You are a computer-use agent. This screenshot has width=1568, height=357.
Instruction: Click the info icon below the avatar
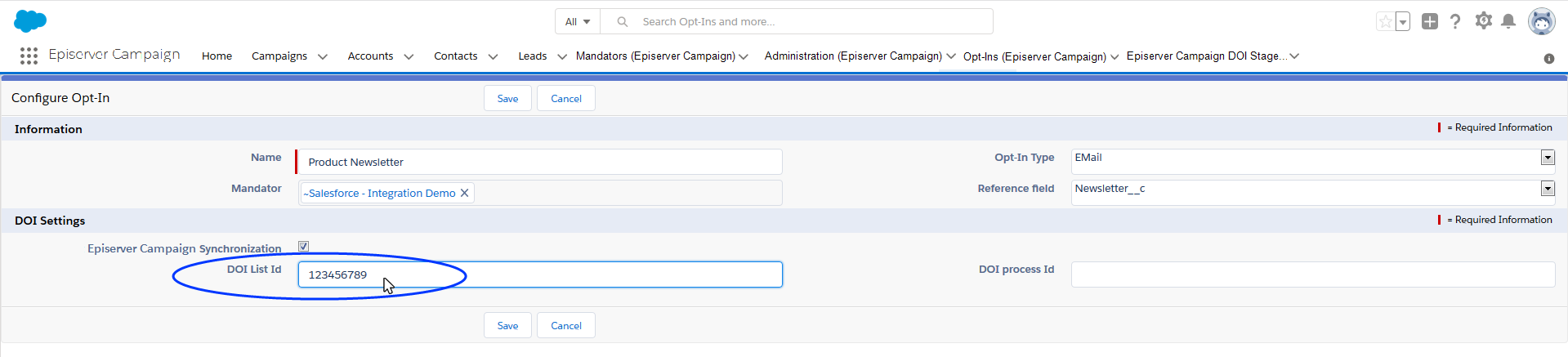pos(1548,59)
